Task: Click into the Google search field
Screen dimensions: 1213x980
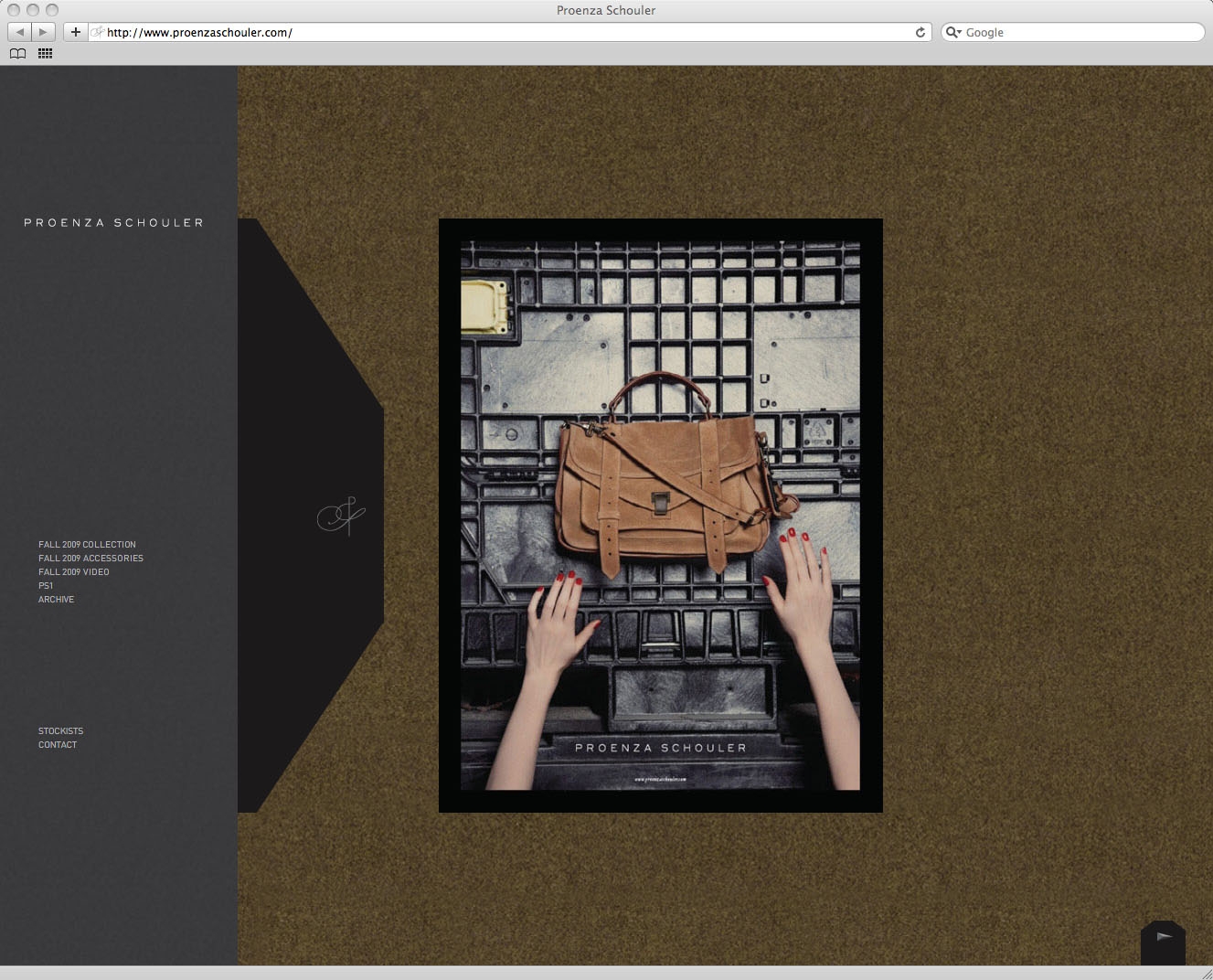Action: pos(1079,32)
